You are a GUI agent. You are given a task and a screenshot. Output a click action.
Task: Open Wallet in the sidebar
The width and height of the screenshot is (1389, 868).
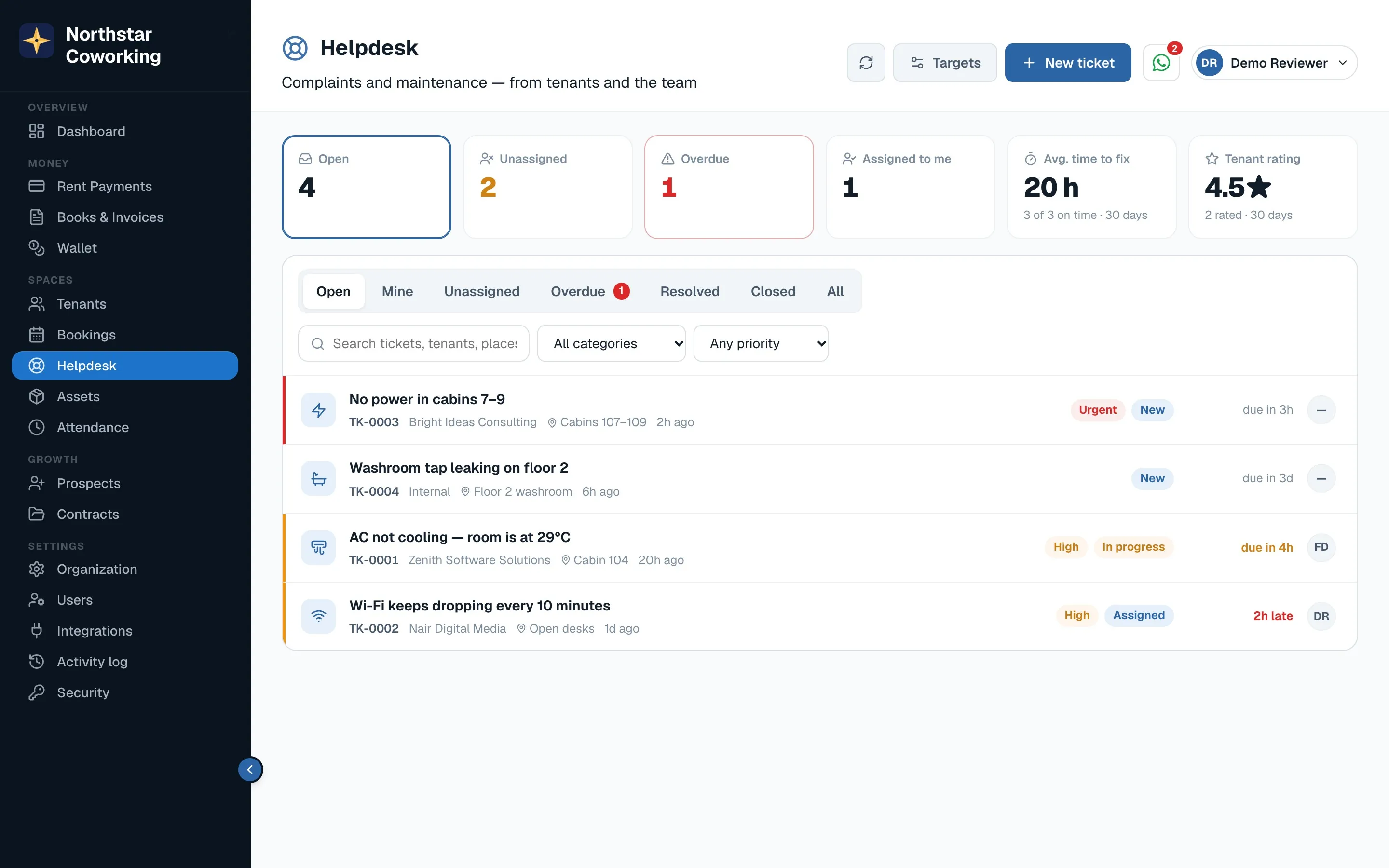tap(124, 248)
